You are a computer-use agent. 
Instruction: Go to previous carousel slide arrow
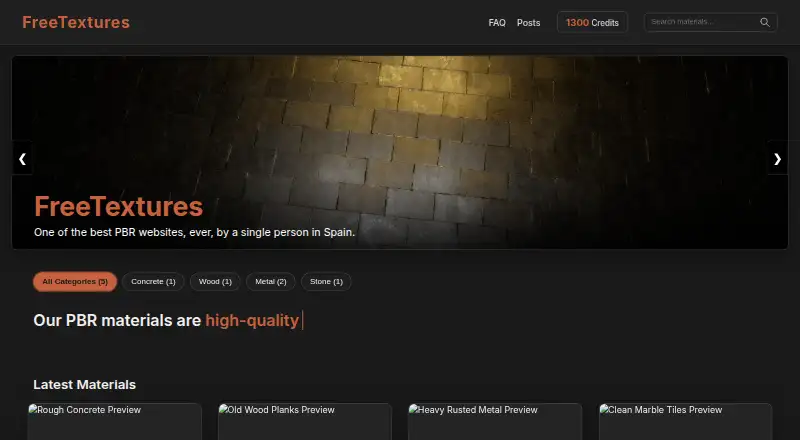click(22, 159)
